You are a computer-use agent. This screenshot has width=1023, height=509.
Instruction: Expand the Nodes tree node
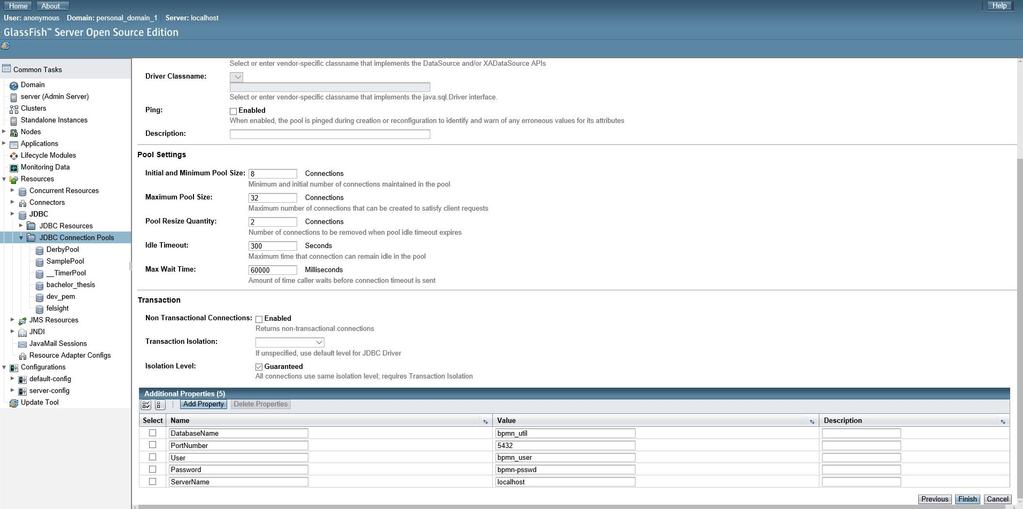(4, 132)
